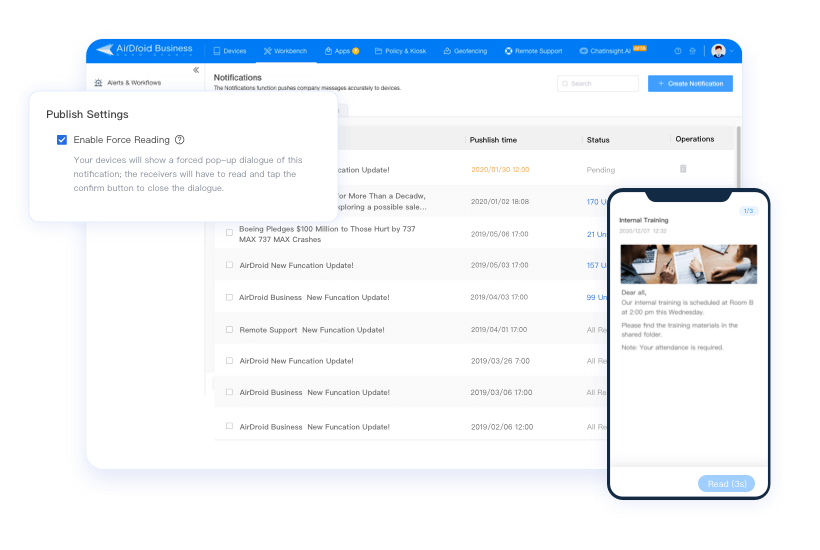Viewport: 820px width, 550px height.
Task: Click Create Notification button
Action: click(x=690, y=84)
